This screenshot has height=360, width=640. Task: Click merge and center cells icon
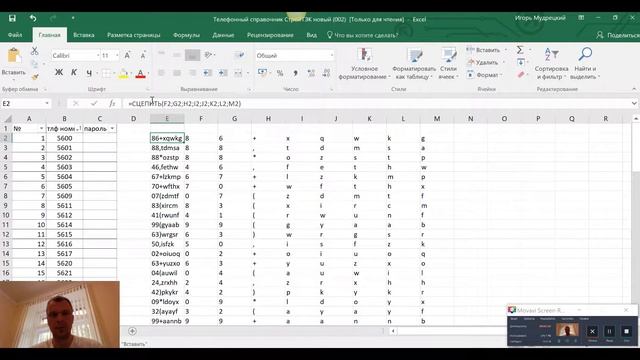pos(238,73)
